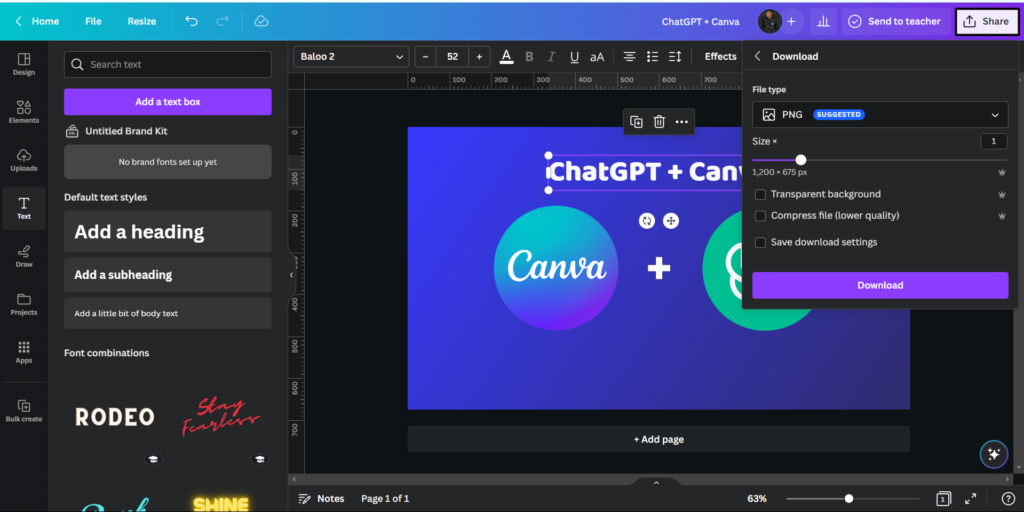
Task: Open the Baloo 2 font dropdown
Action: tap(351, 57)
